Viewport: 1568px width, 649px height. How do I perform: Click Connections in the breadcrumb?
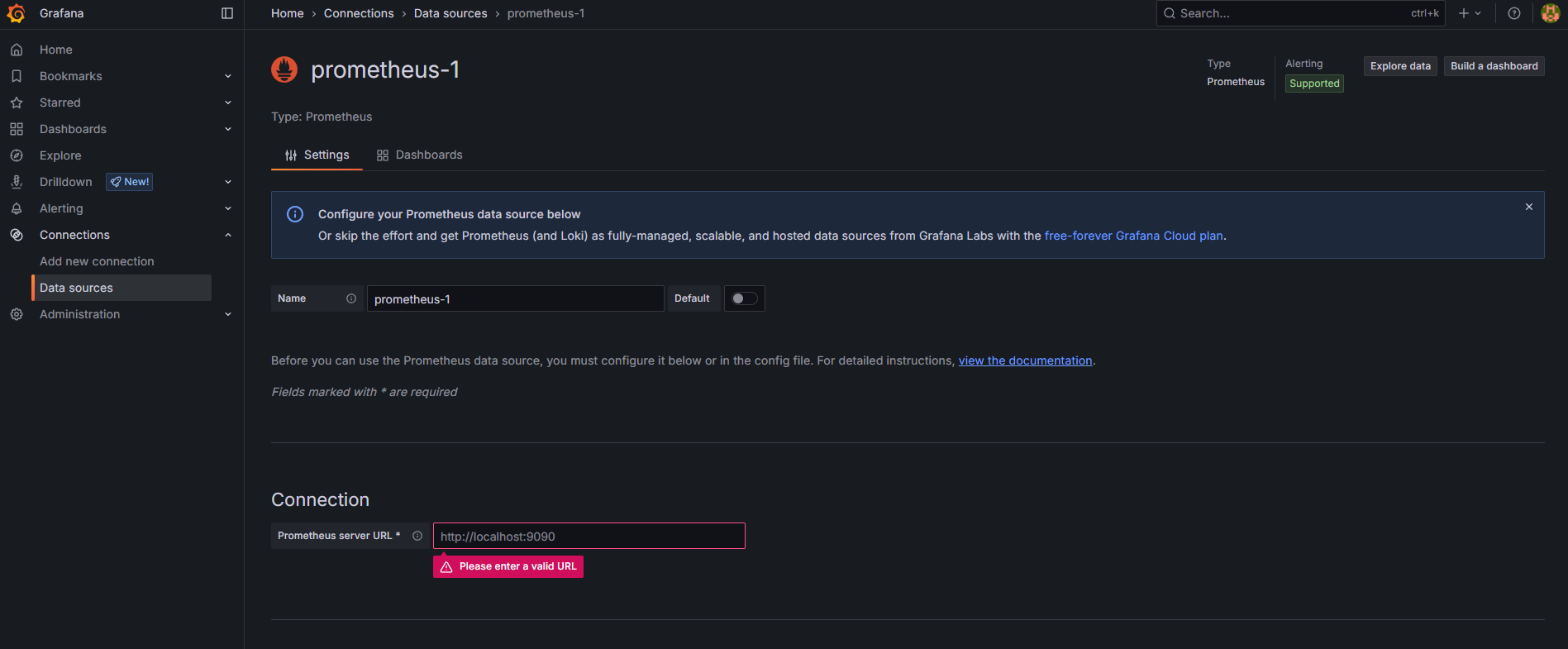(x=359, y=13)
